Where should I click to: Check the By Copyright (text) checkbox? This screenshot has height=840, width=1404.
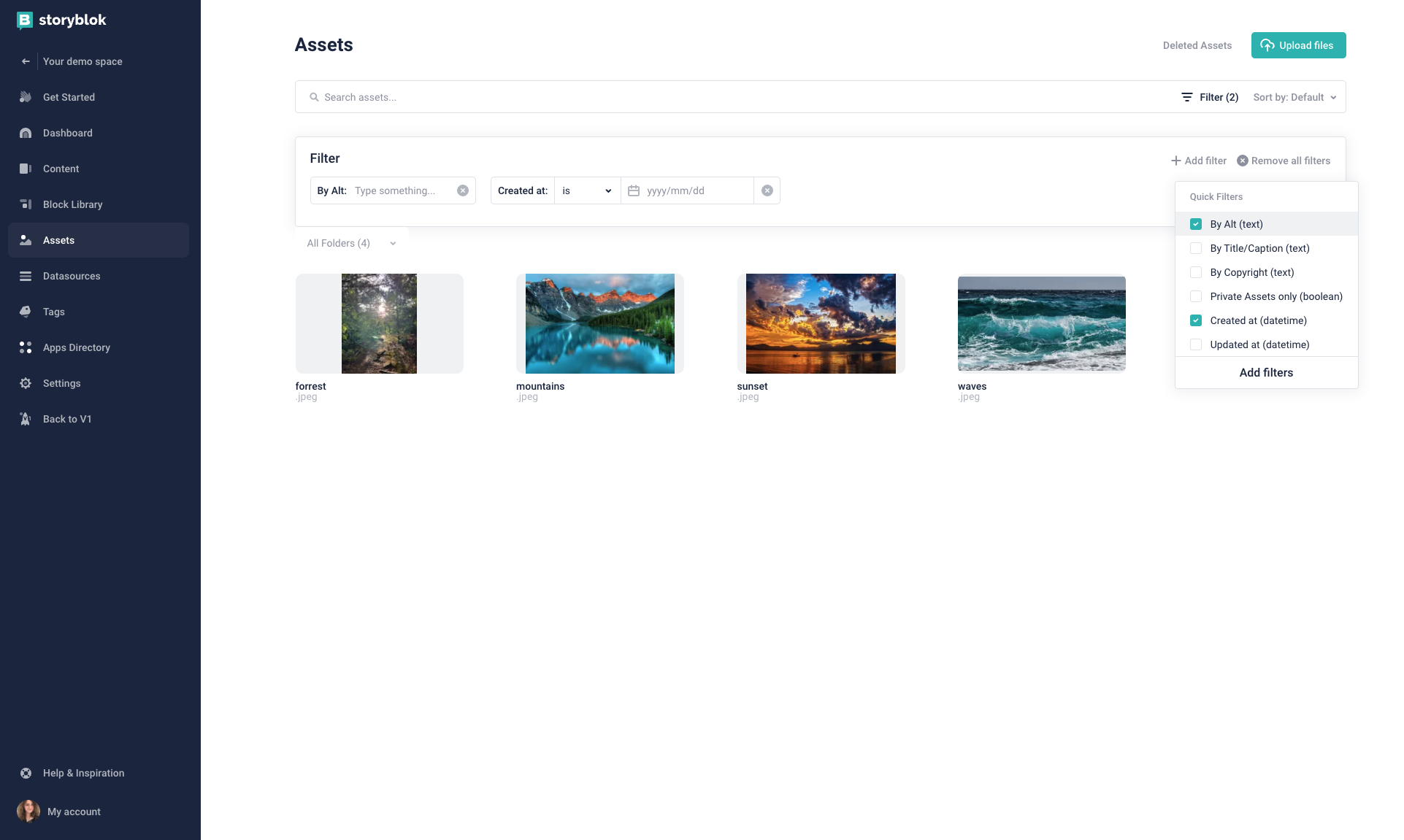coord(1196,272)
